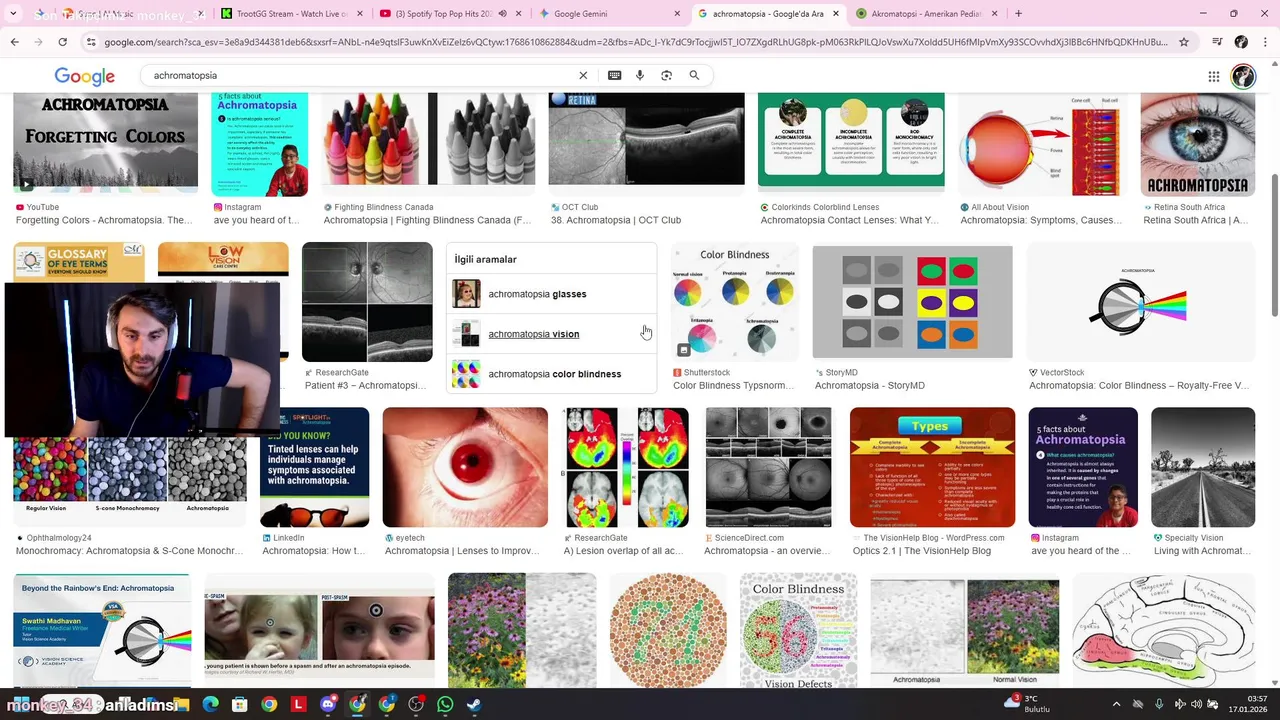Open the Google apps grid
Image resolution: width=1280 pixels, height=720 pixels.
(1213, 76)
